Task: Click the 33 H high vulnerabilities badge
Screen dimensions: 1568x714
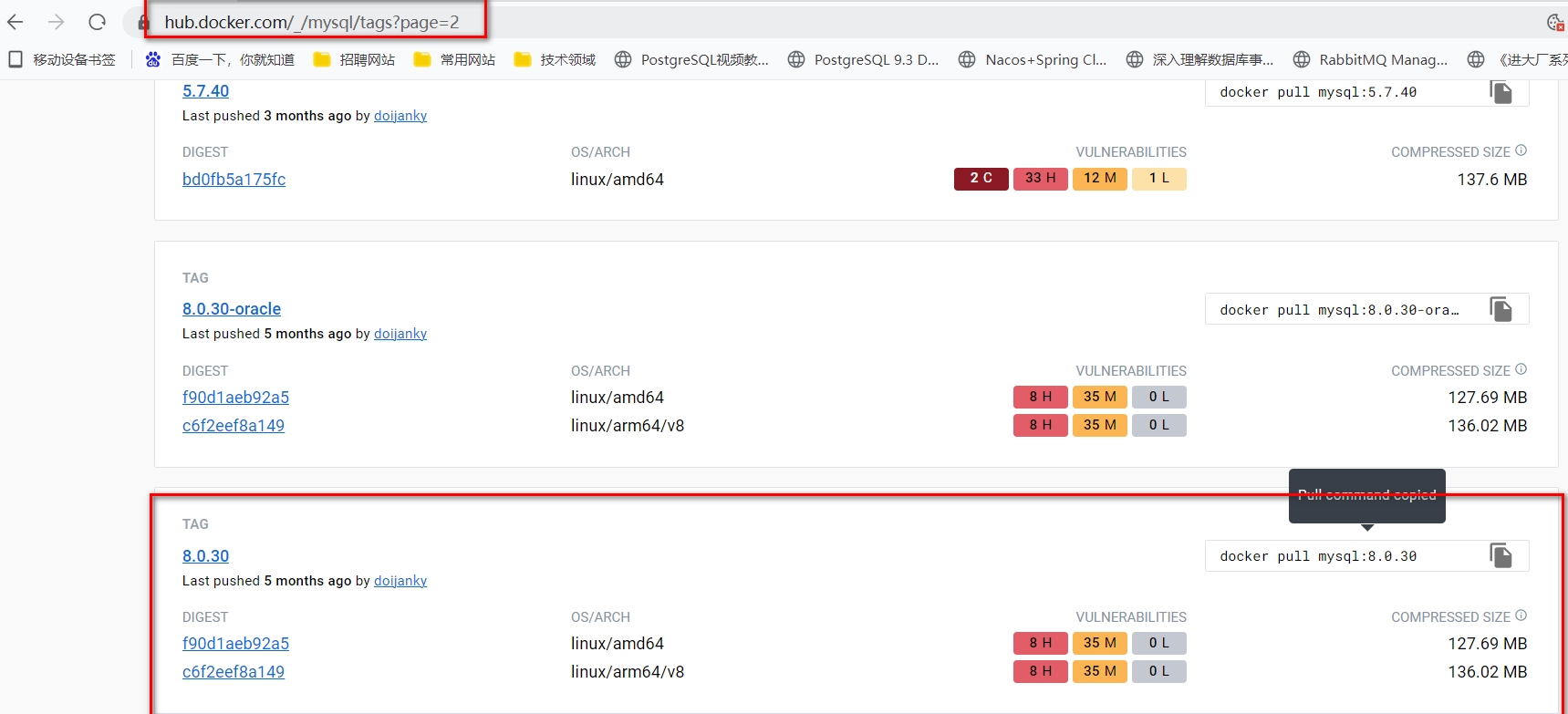Action: [x=1041, y=179]
